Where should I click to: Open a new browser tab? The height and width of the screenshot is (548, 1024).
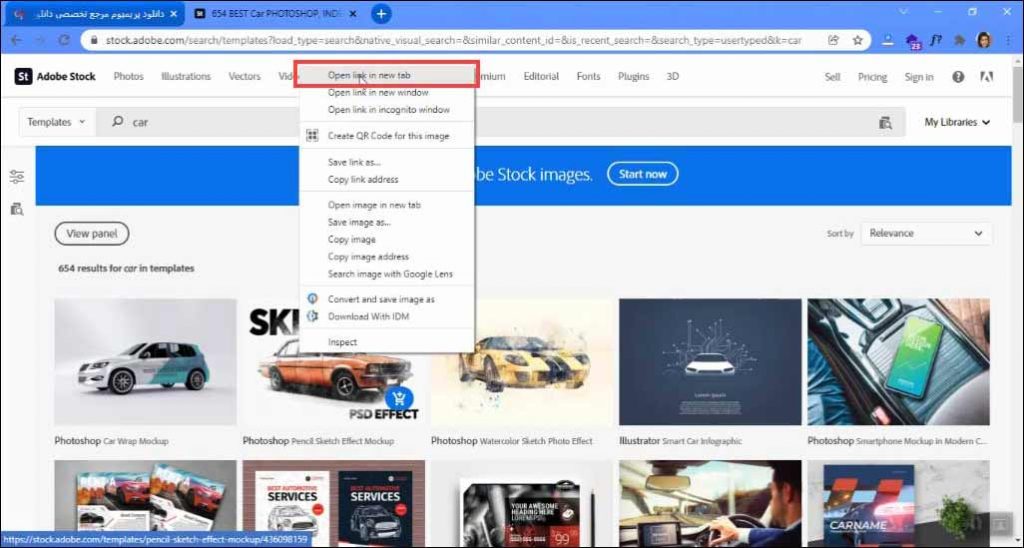coord(381,13)
